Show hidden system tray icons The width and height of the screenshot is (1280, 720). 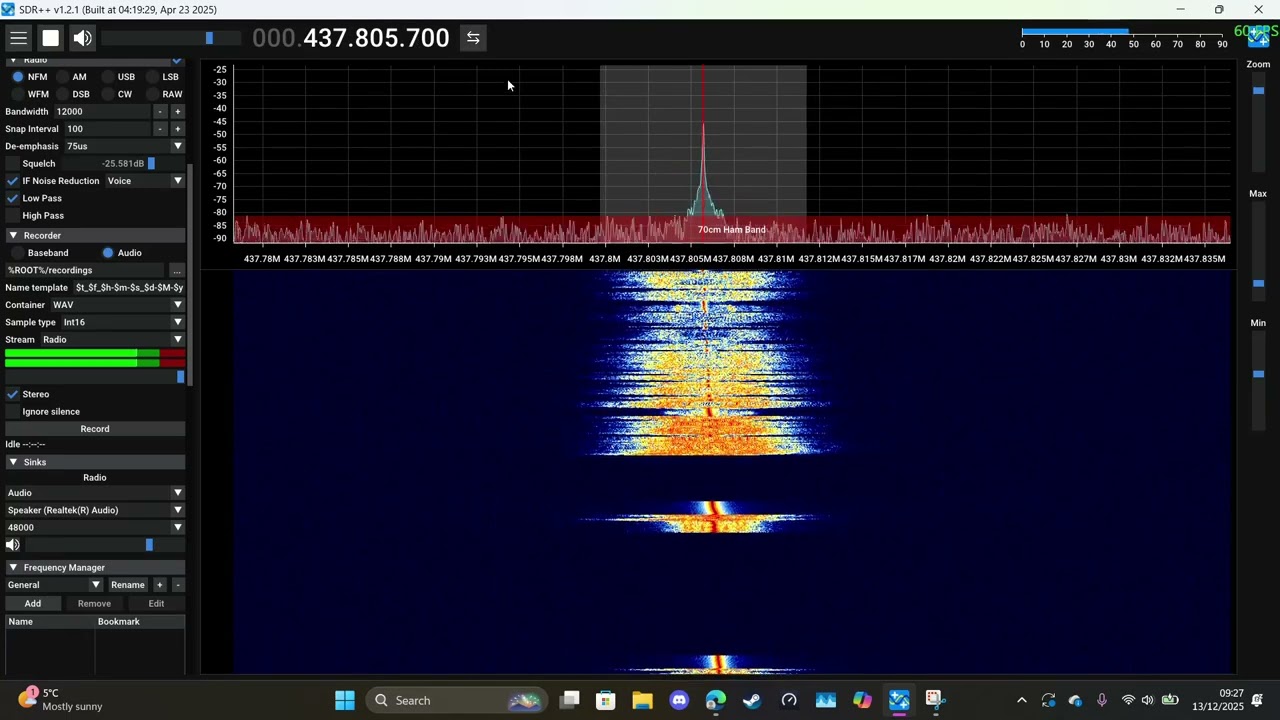click(x=1021, y=700)
